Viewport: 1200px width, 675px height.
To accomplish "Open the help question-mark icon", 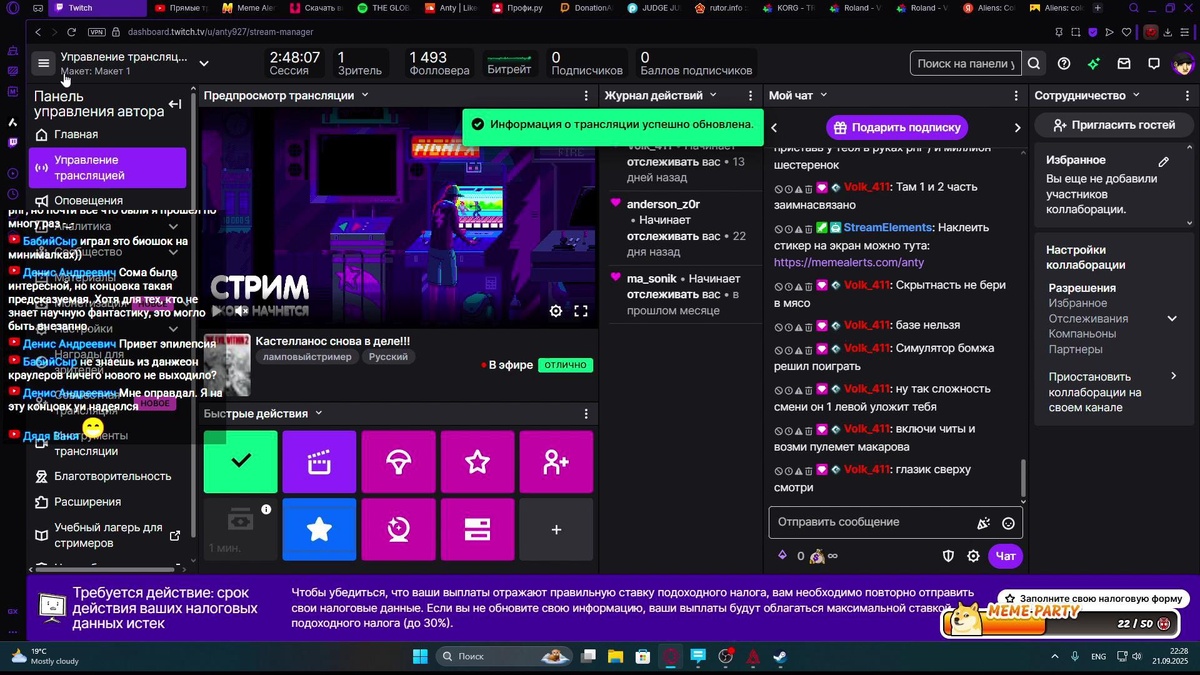I will 1064,63.
